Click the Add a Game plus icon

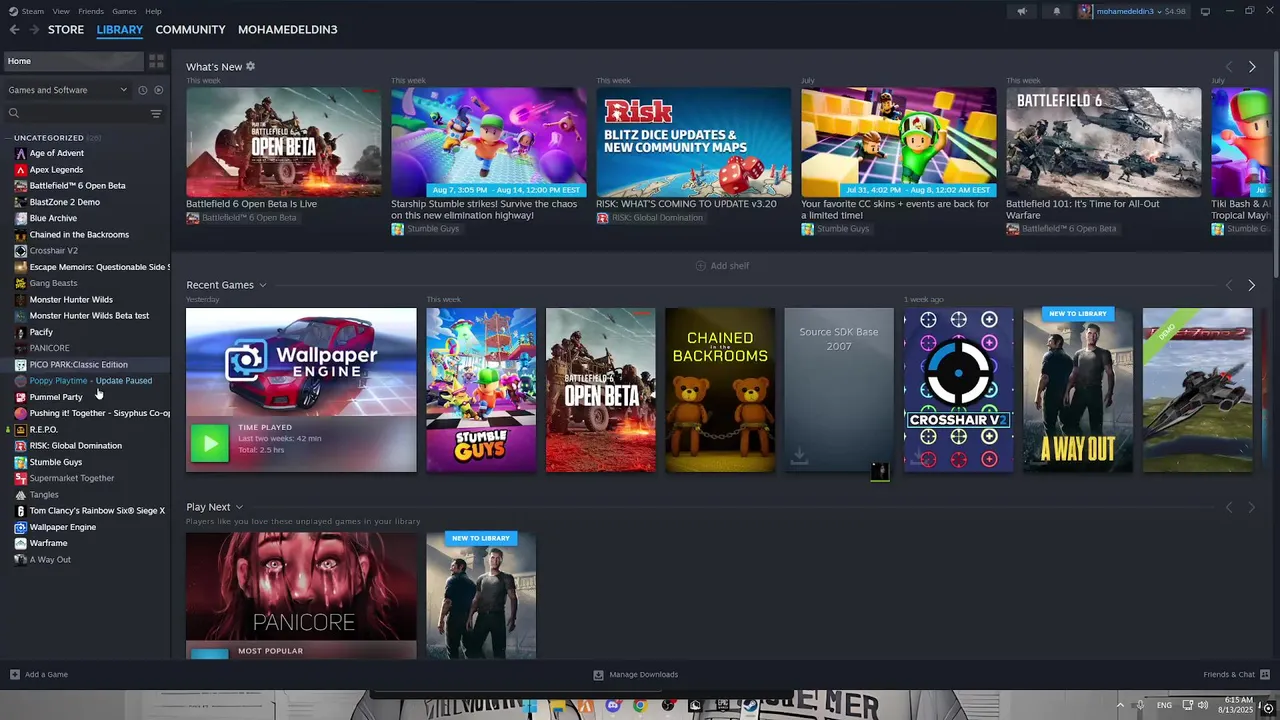[x=14, y=674]
